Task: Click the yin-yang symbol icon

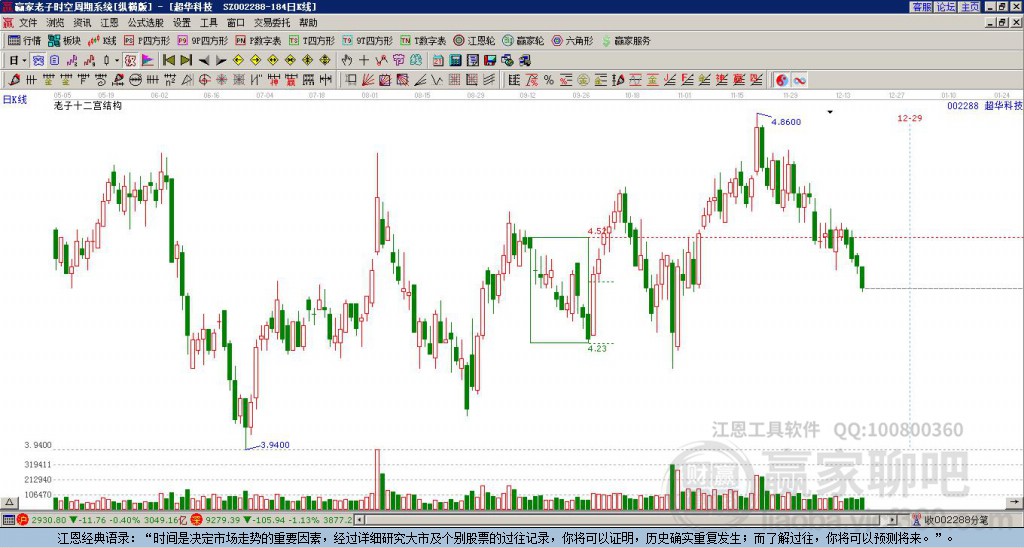Action: (781, 80)
